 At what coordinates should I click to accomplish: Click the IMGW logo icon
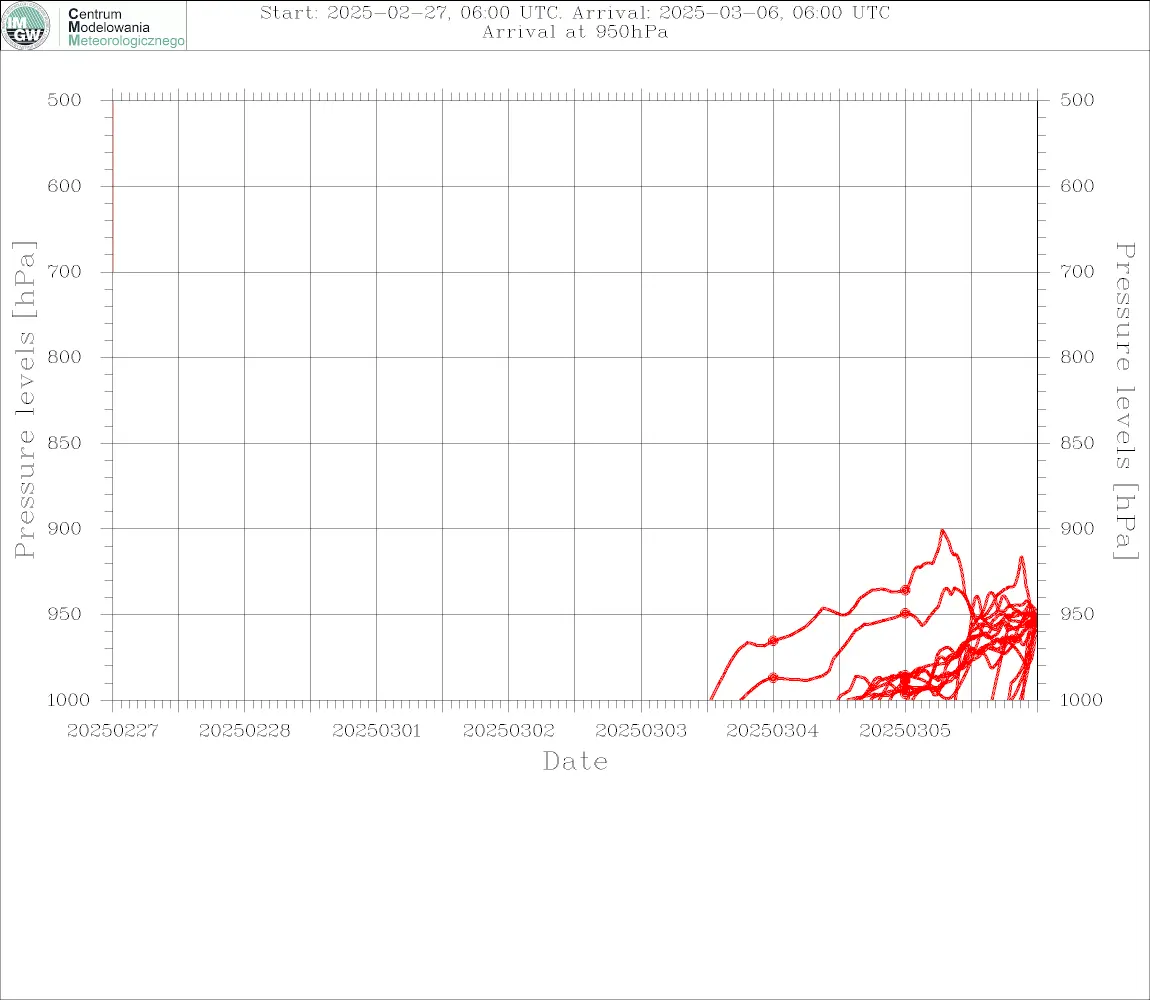(x=26, y=26)
